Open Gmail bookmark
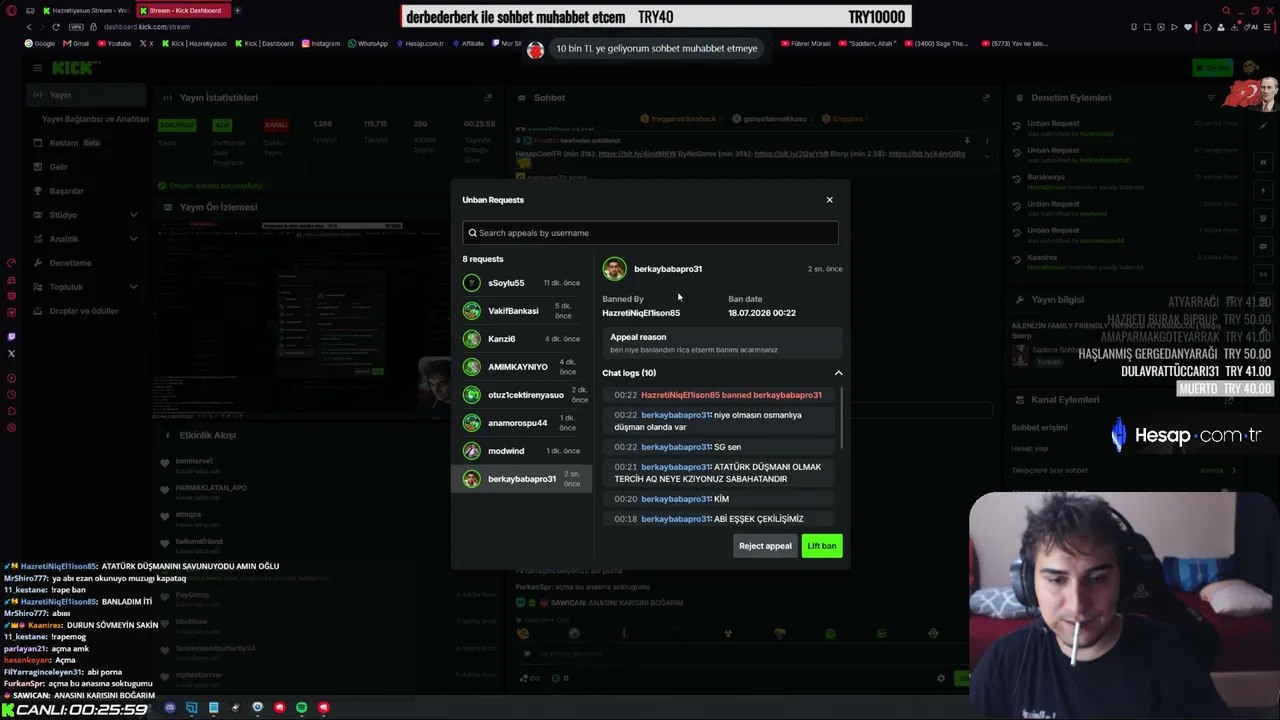The width and height of the screenshot is (1280, 720). tap(76, 44)
